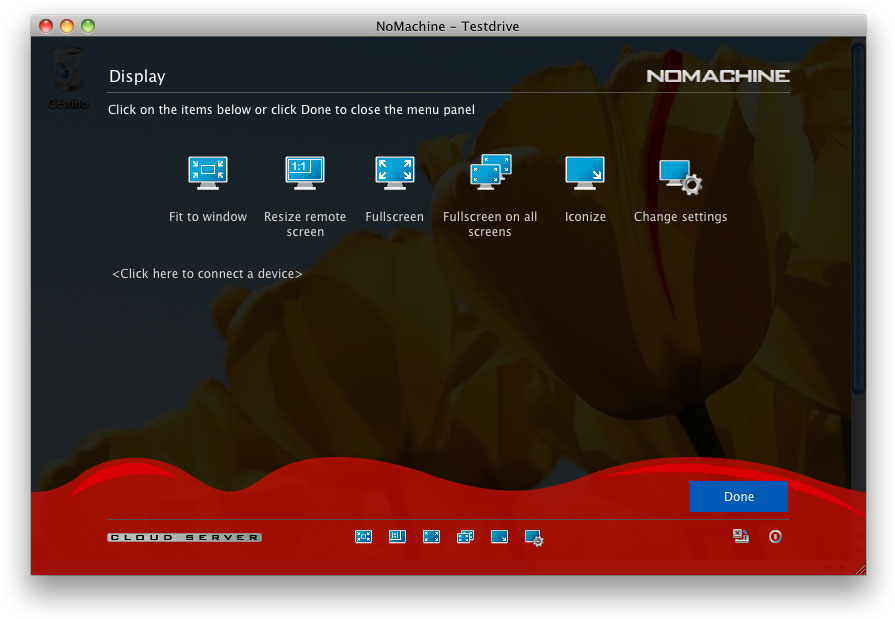Screen dimensions: 895x619
Task: Click Done to close the menu panel
Action: click(x=739, y=496)
